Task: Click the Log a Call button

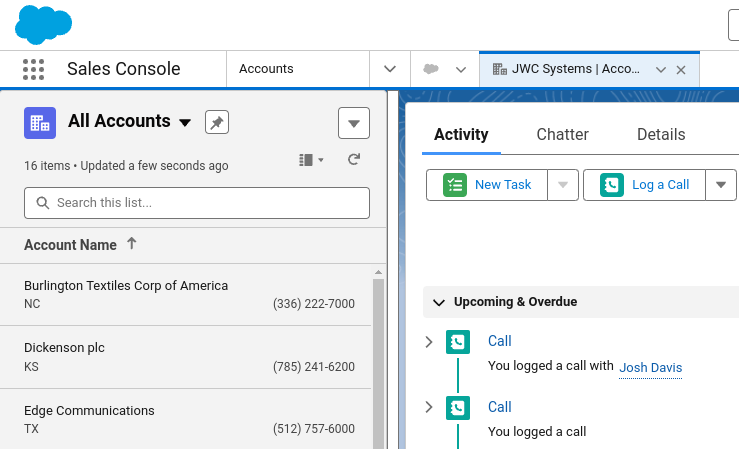Action: click(x=644, y=185)
